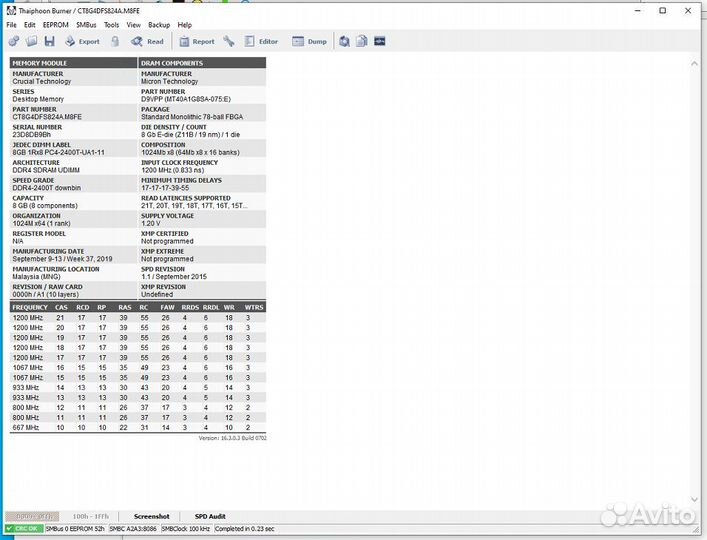Open the Editor from the toolbar
This screenshot has height=540, width=707.
[260, 41]
